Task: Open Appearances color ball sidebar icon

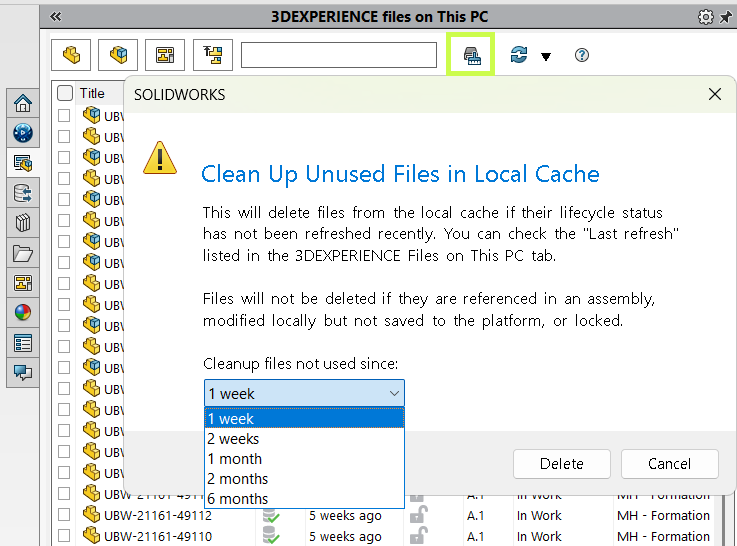Action: coord(23,313)
